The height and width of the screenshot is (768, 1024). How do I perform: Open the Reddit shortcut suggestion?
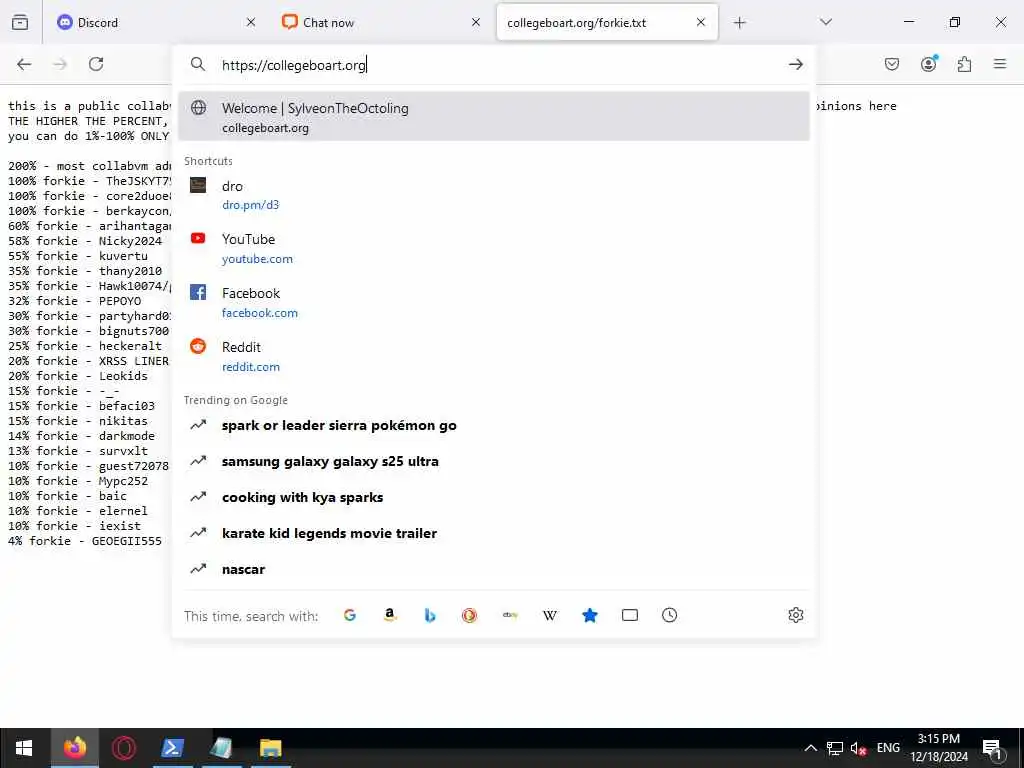(494, 357)
